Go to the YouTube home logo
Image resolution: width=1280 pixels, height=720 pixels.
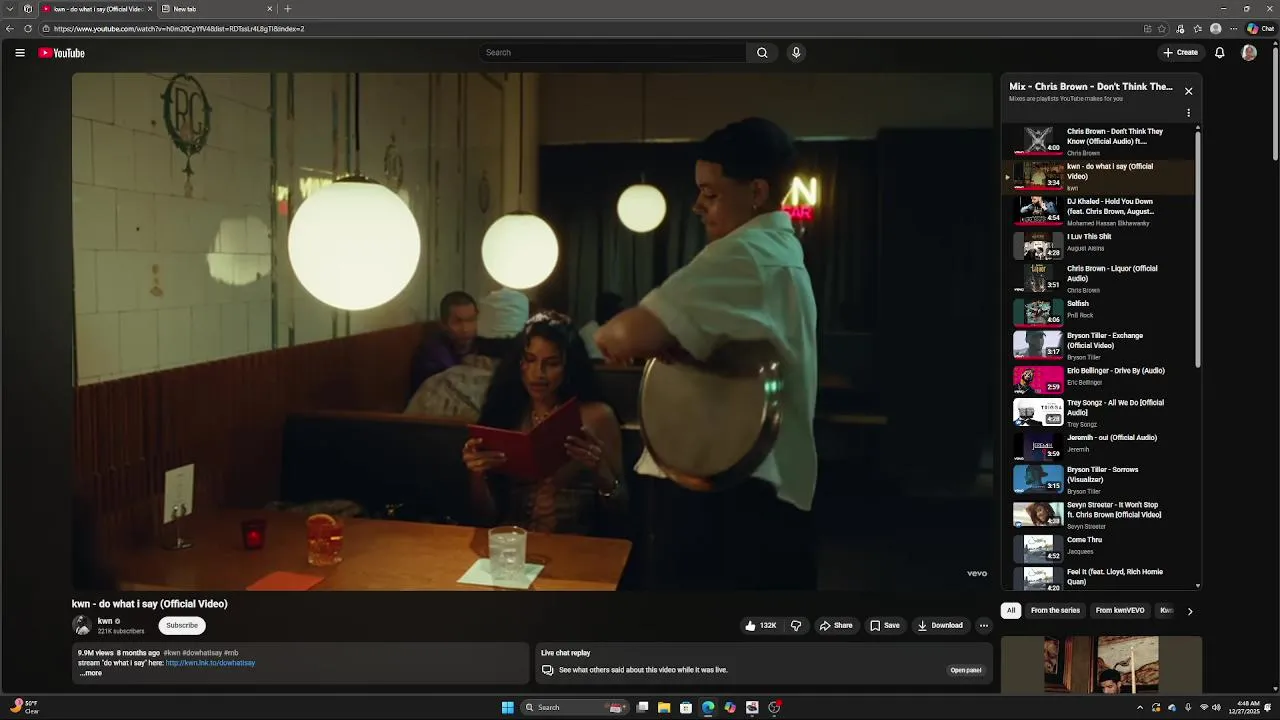(x=62, y=53)
